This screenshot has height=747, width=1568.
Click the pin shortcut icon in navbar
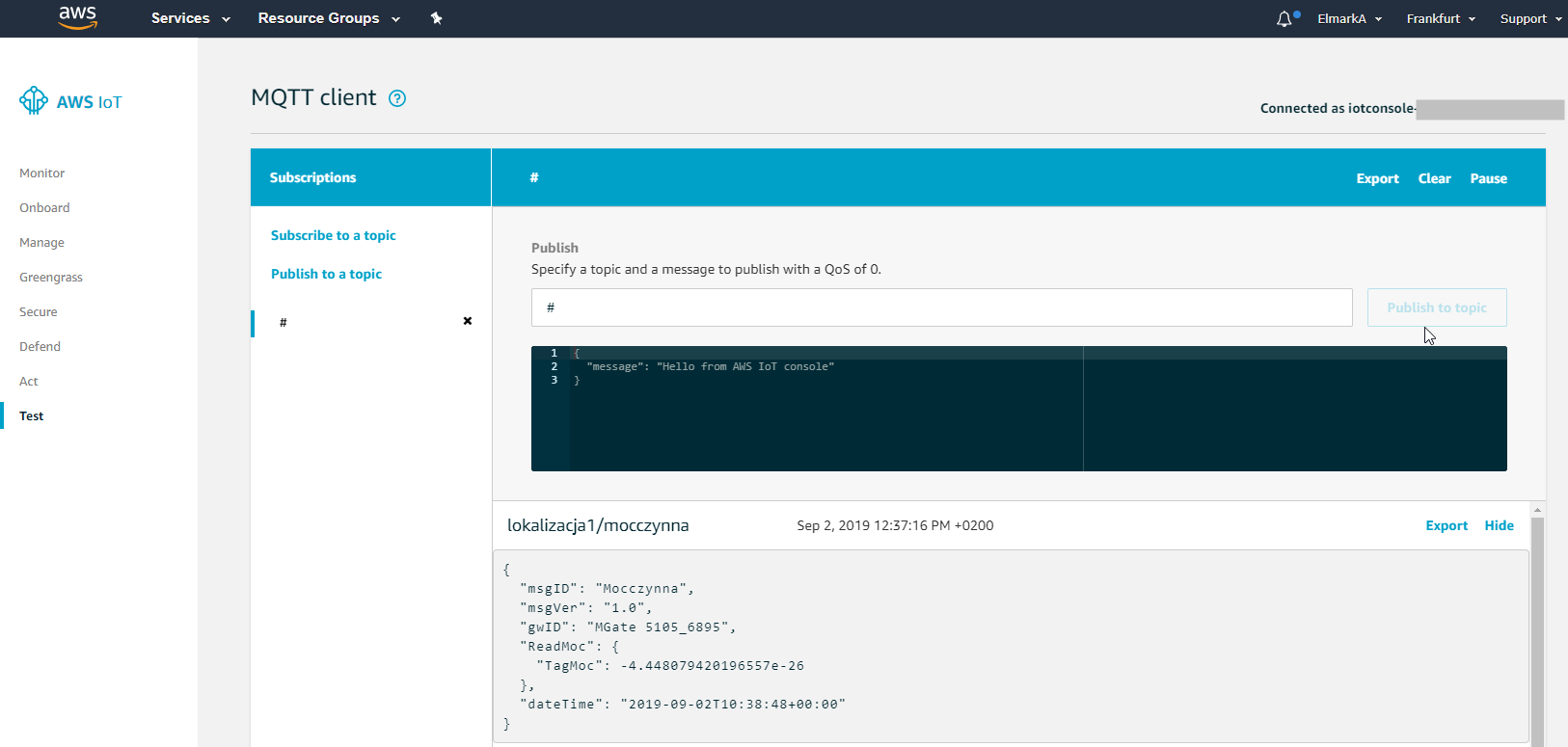pos(436,18)
